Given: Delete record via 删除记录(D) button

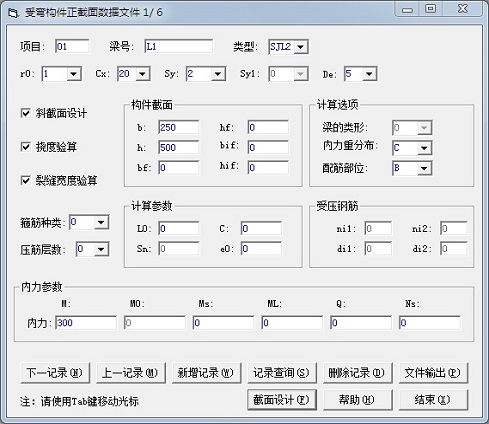Looking at the screenshot, I should click(358, 373).
